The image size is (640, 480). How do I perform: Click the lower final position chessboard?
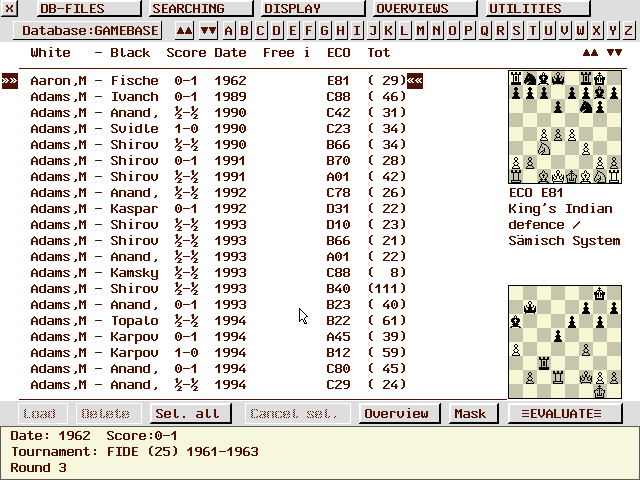click(x=565, y=342)
